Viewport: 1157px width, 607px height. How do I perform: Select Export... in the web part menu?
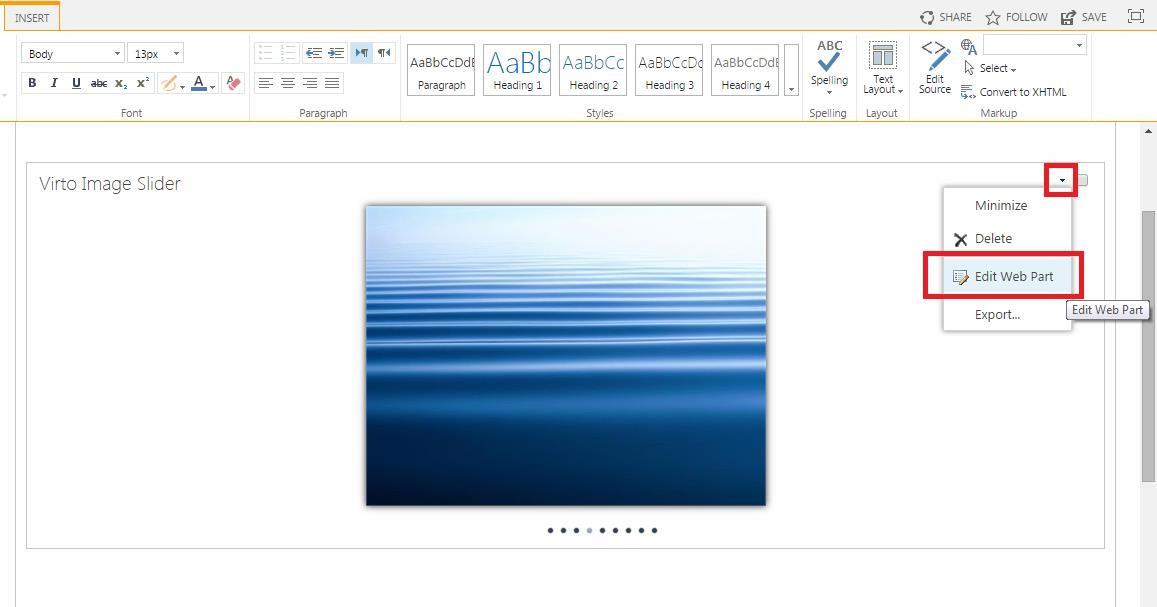point(997,315)
